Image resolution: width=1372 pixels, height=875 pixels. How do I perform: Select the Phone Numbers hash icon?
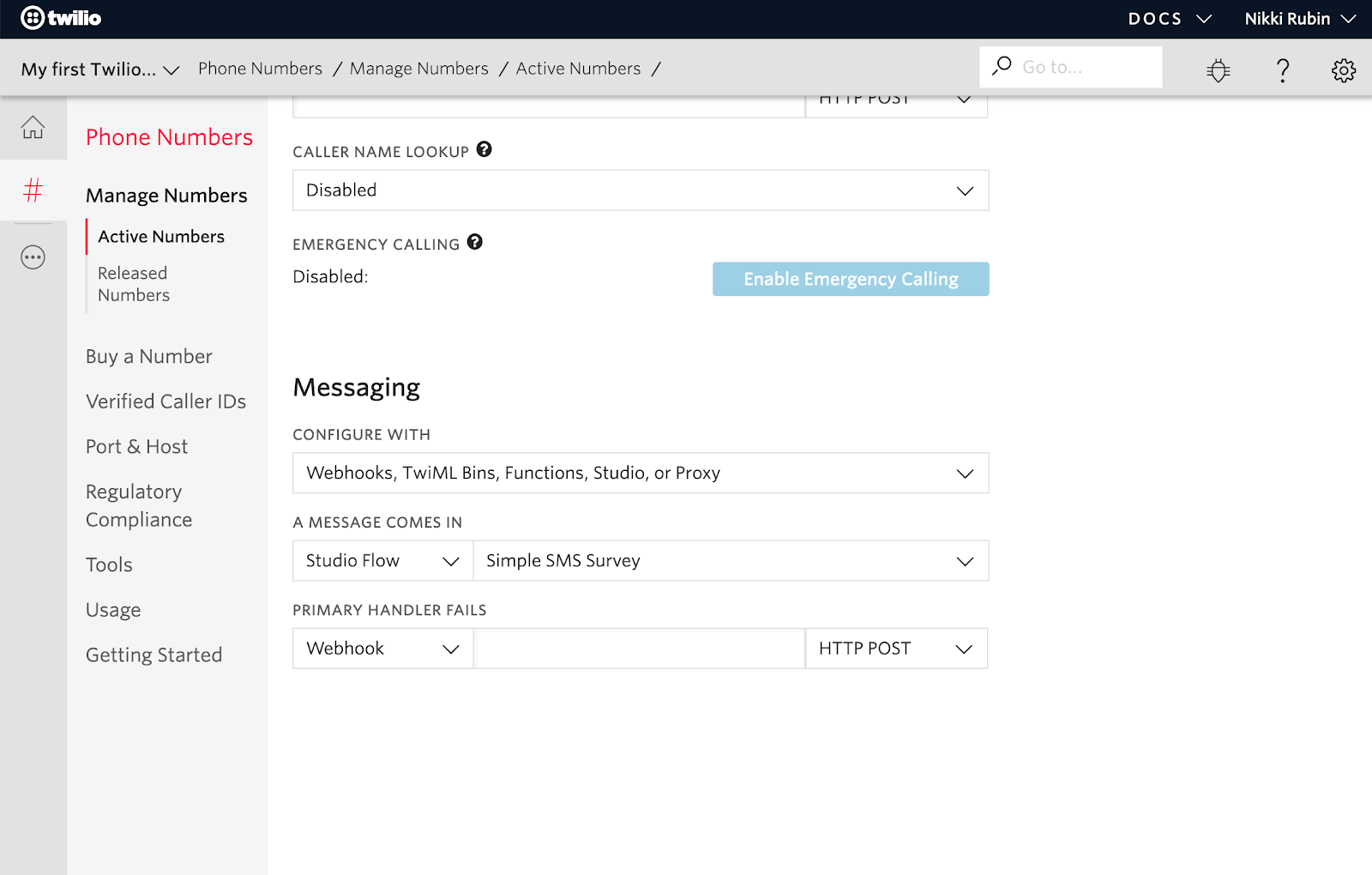click(x=33, y=190)
